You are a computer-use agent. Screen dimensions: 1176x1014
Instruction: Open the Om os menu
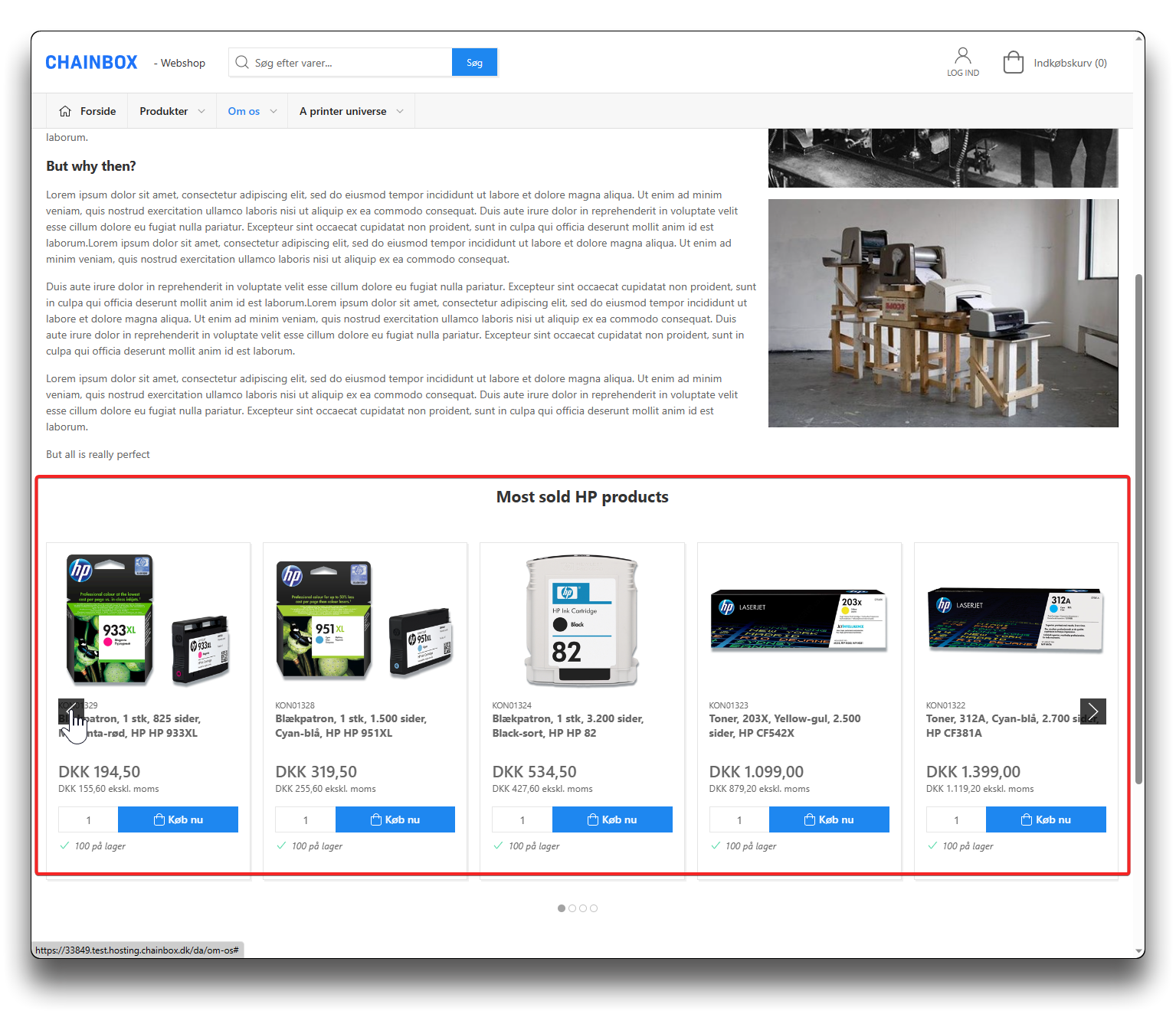[244, 111]
